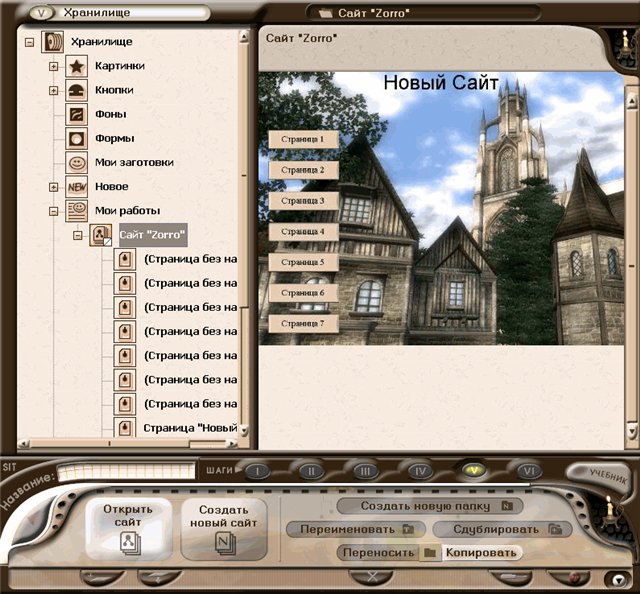Go to step I
640x594 pixels.
[257, 472]
